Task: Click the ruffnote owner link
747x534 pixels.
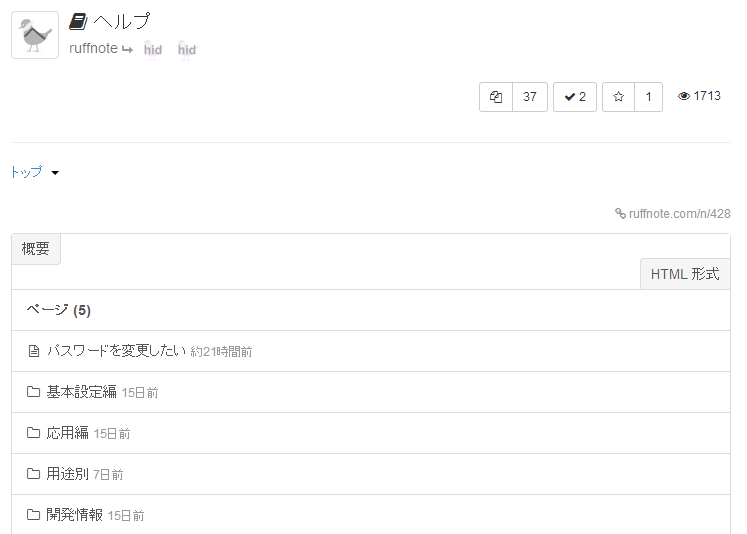Action: point(93,48)
